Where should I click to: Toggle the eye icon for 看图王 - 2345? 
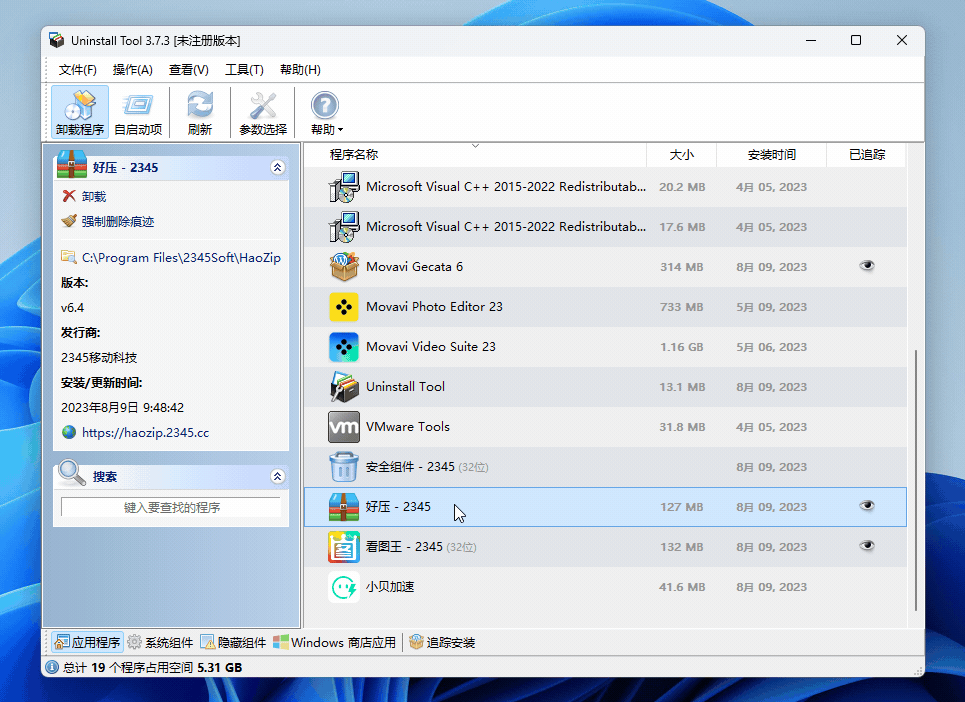pos(866,547)
